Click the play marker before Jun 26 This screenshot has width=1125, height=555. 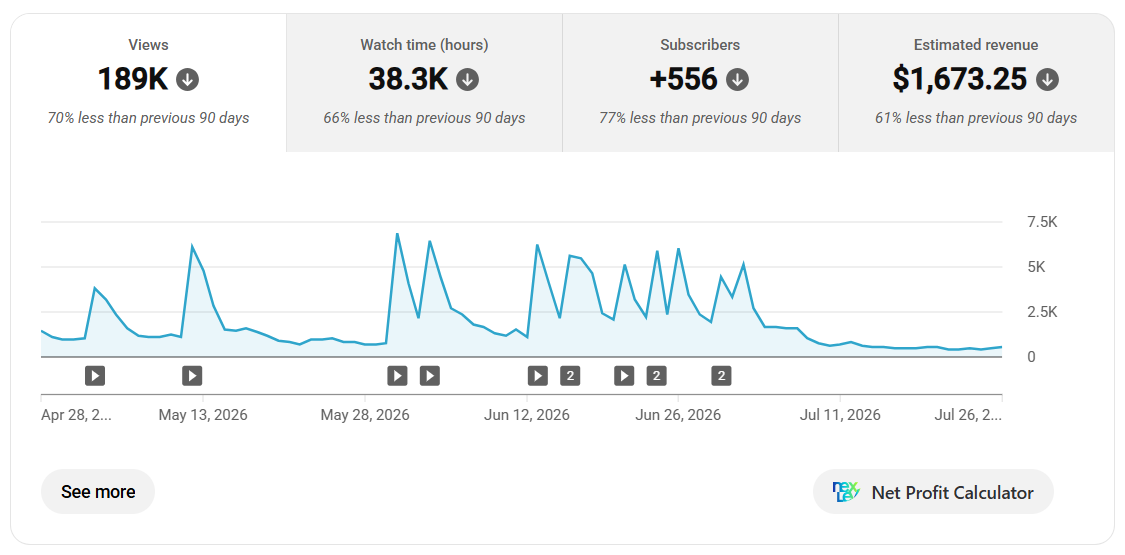[624, 375]
